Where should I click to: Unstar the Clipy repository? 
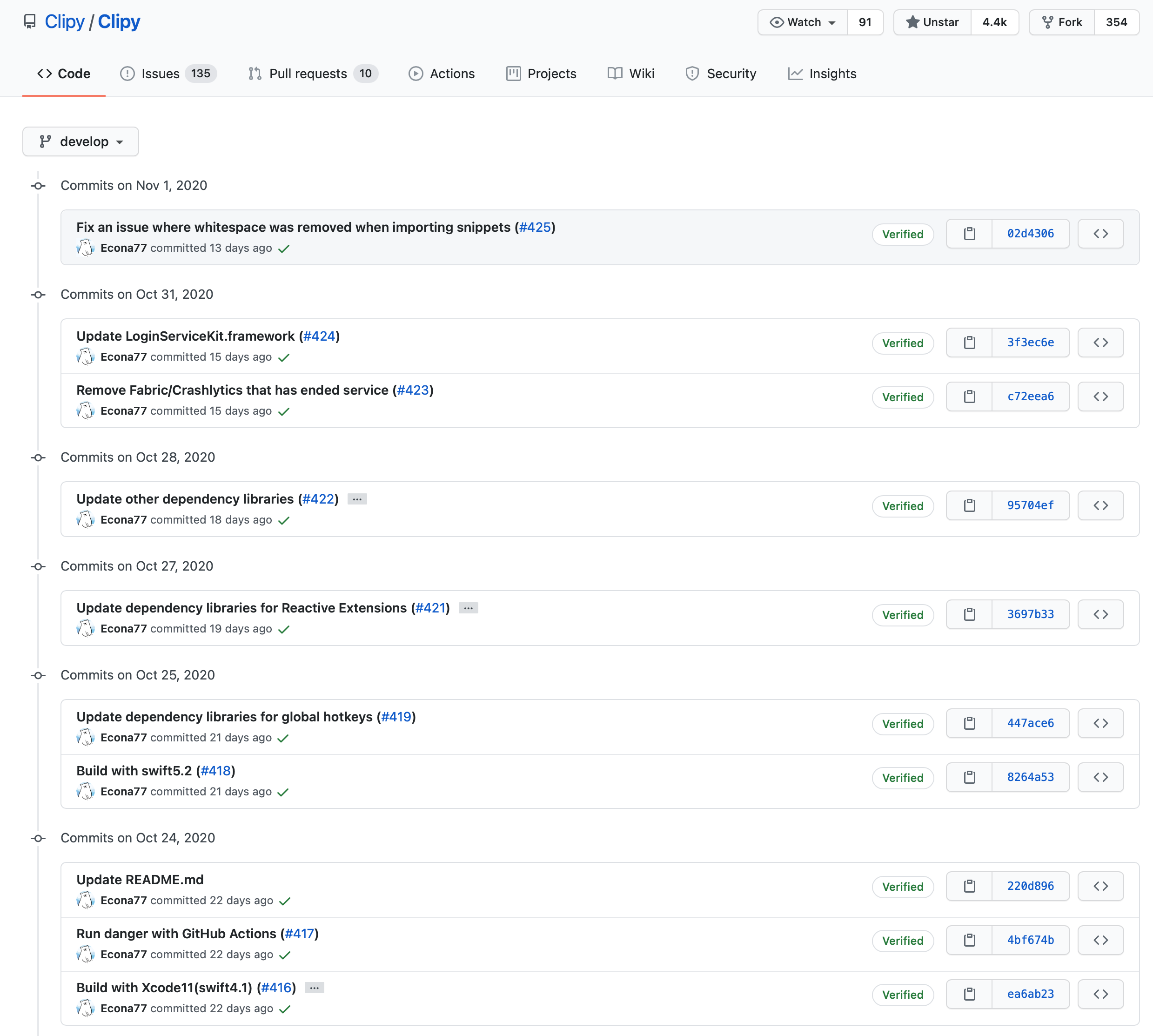[932, 22]
